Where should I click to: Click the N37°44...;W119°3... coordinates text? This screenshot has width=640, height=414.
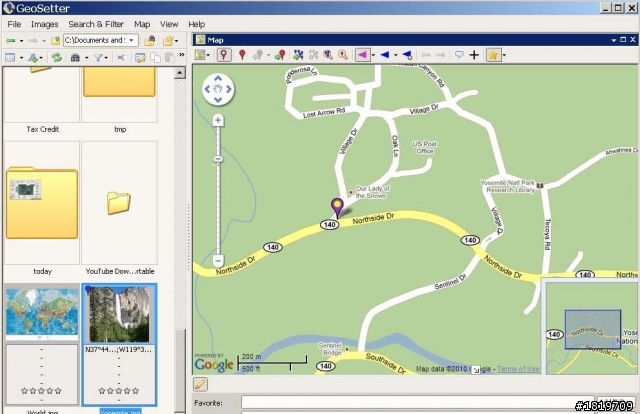119,349
